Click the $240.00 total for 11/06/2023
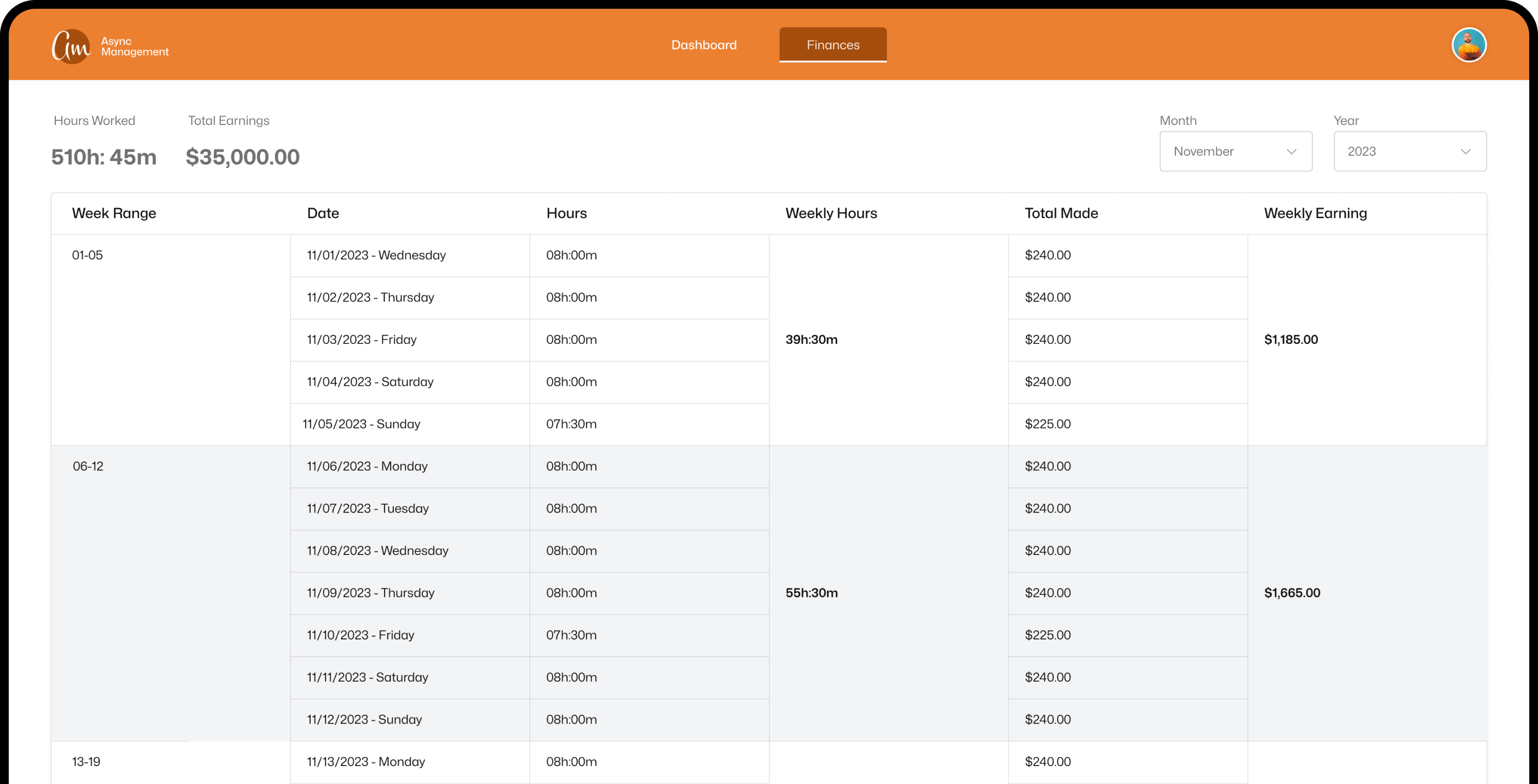This screenshot has width=1538, height=784. coord(1048,467)
